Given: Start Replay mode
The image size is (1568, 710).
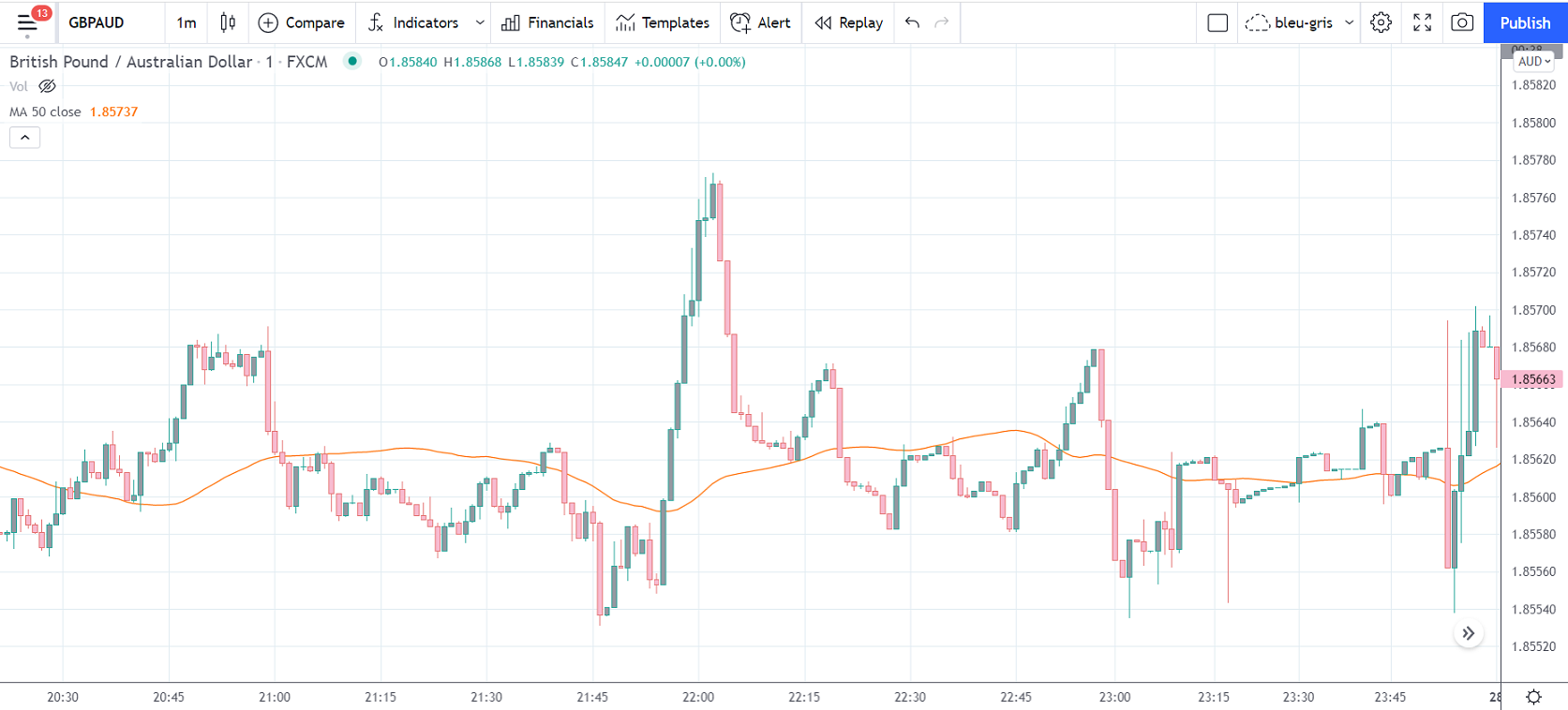Looking at the screenshot, I should tap(861, 22).
